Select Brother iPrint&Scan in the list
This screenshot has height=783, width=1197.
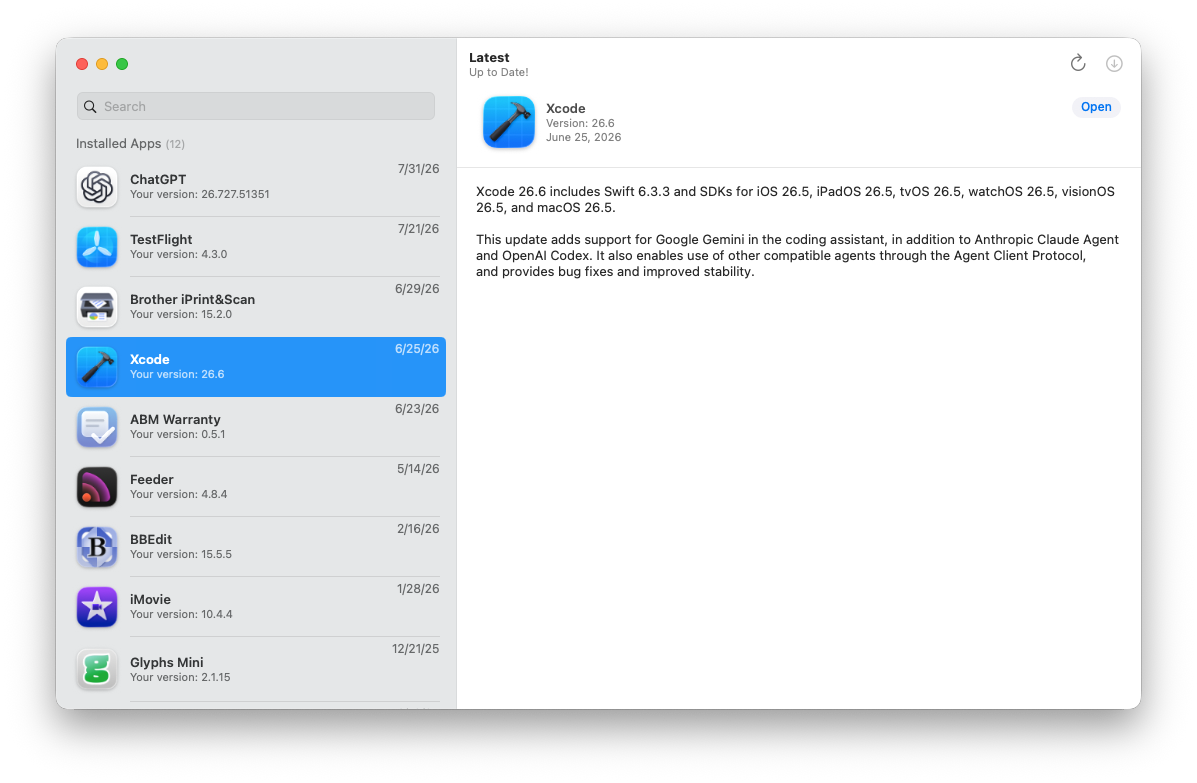pyautogui.click(x=256, y=307)
